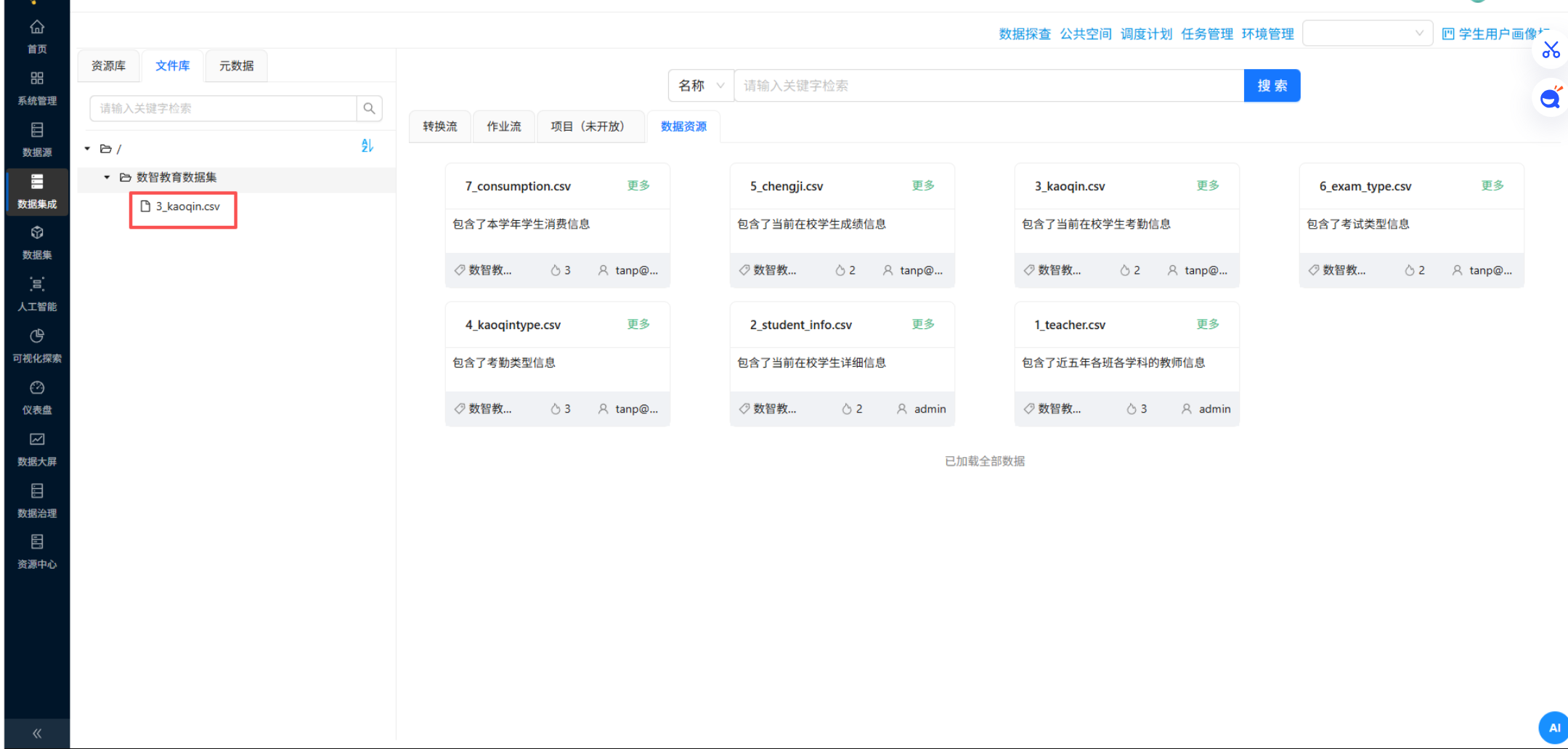
Task: Click flame count icon on 4_kaoqintype.csv card
Action: point(556,409)
